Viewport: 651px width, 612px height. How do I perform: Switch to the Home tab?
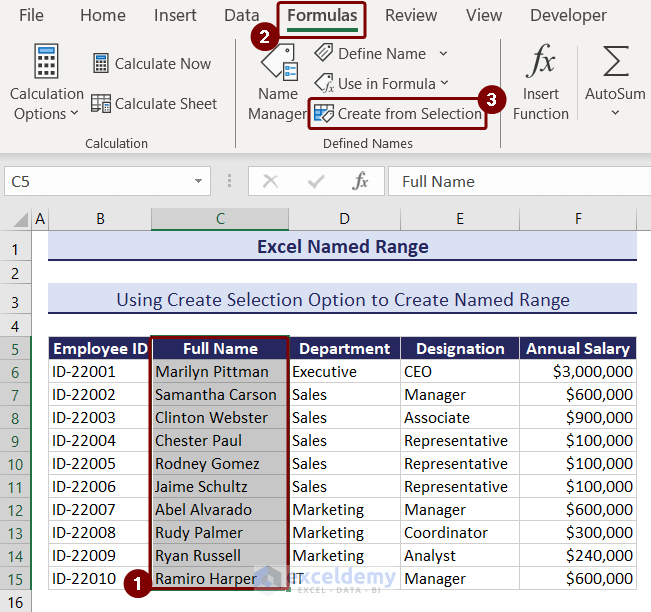(103, 15)
